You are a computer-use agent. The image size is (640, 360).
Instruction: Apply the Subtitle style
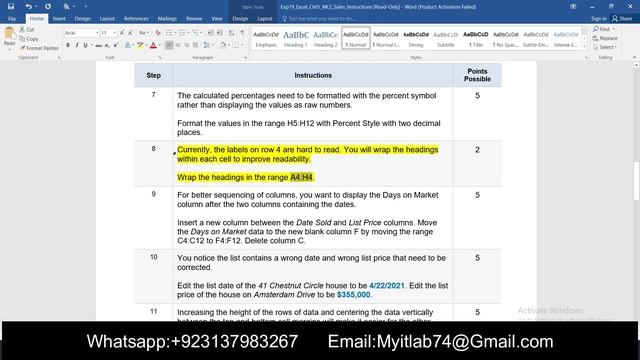coord(445,39)
